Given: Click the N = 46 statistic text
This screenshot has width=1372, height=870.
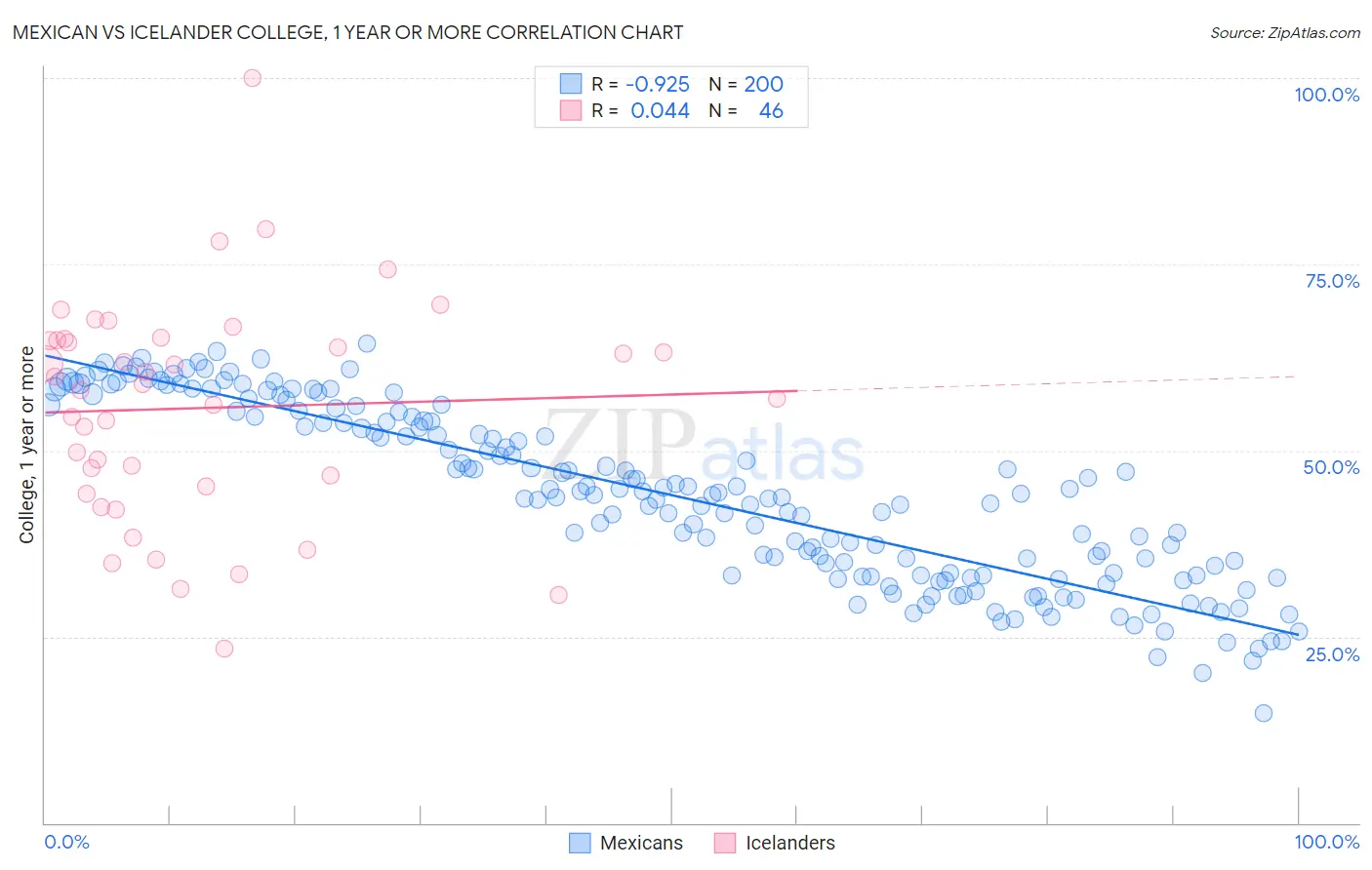Looking at the screenshot, I should click(746, 110).
